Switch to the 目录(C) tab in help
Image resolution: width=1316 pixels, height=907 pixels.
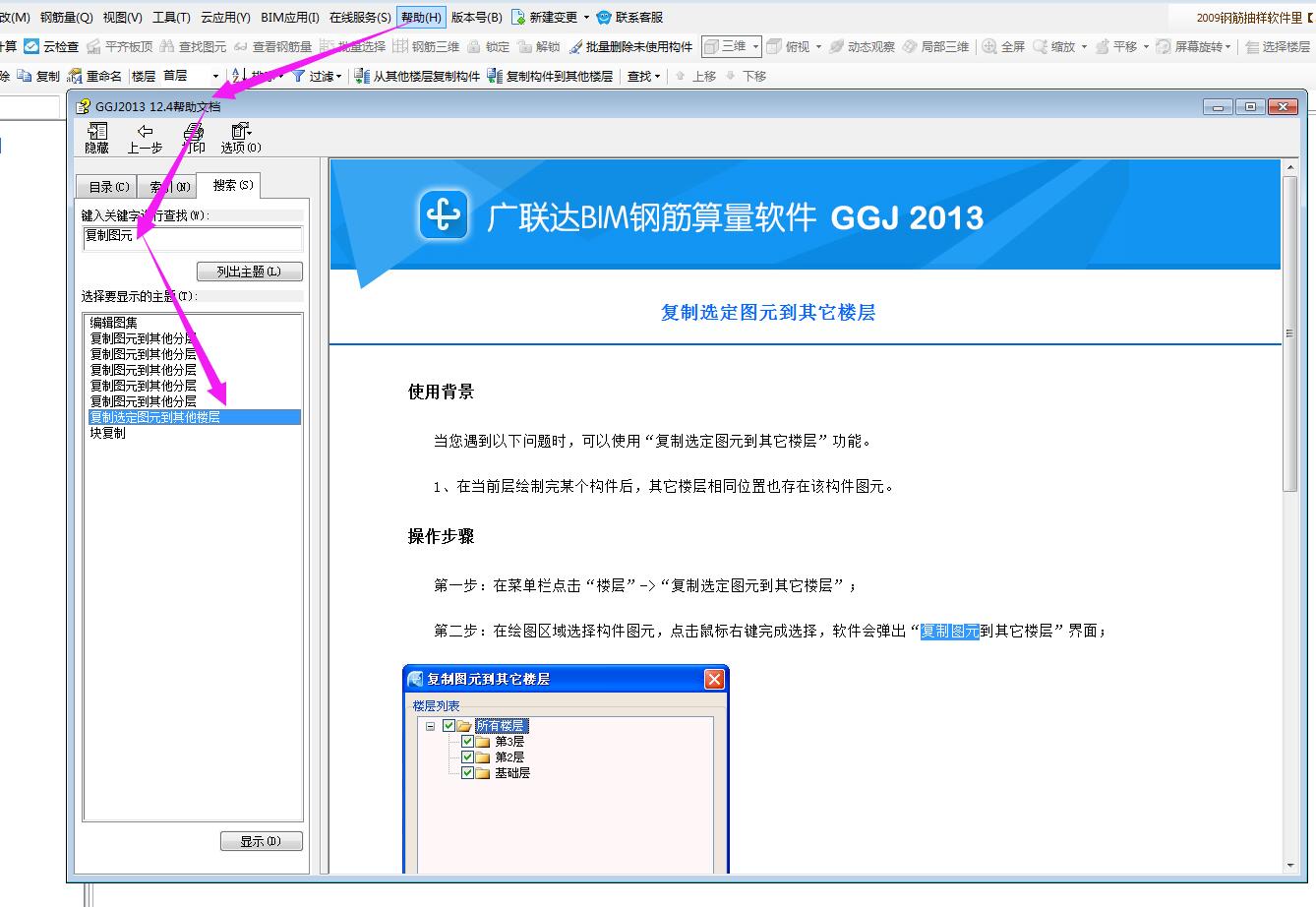107,187
